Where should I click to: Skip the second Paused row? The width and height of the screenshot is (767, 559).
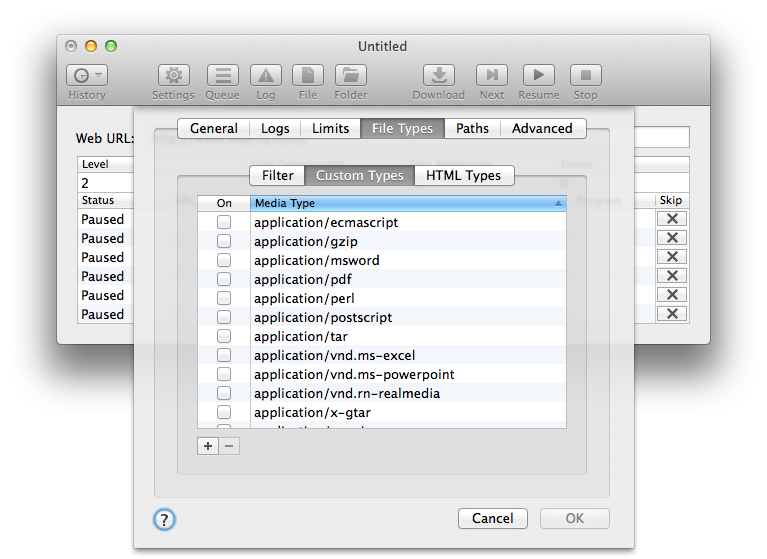(x=672, y=238)
